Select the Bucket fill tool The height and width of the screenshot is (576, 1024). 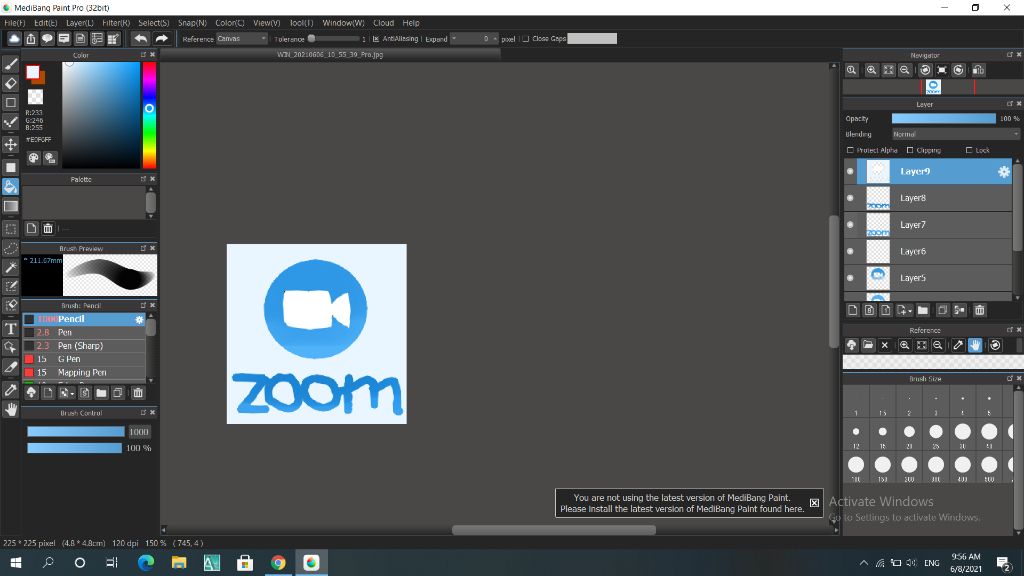point(10,187)
